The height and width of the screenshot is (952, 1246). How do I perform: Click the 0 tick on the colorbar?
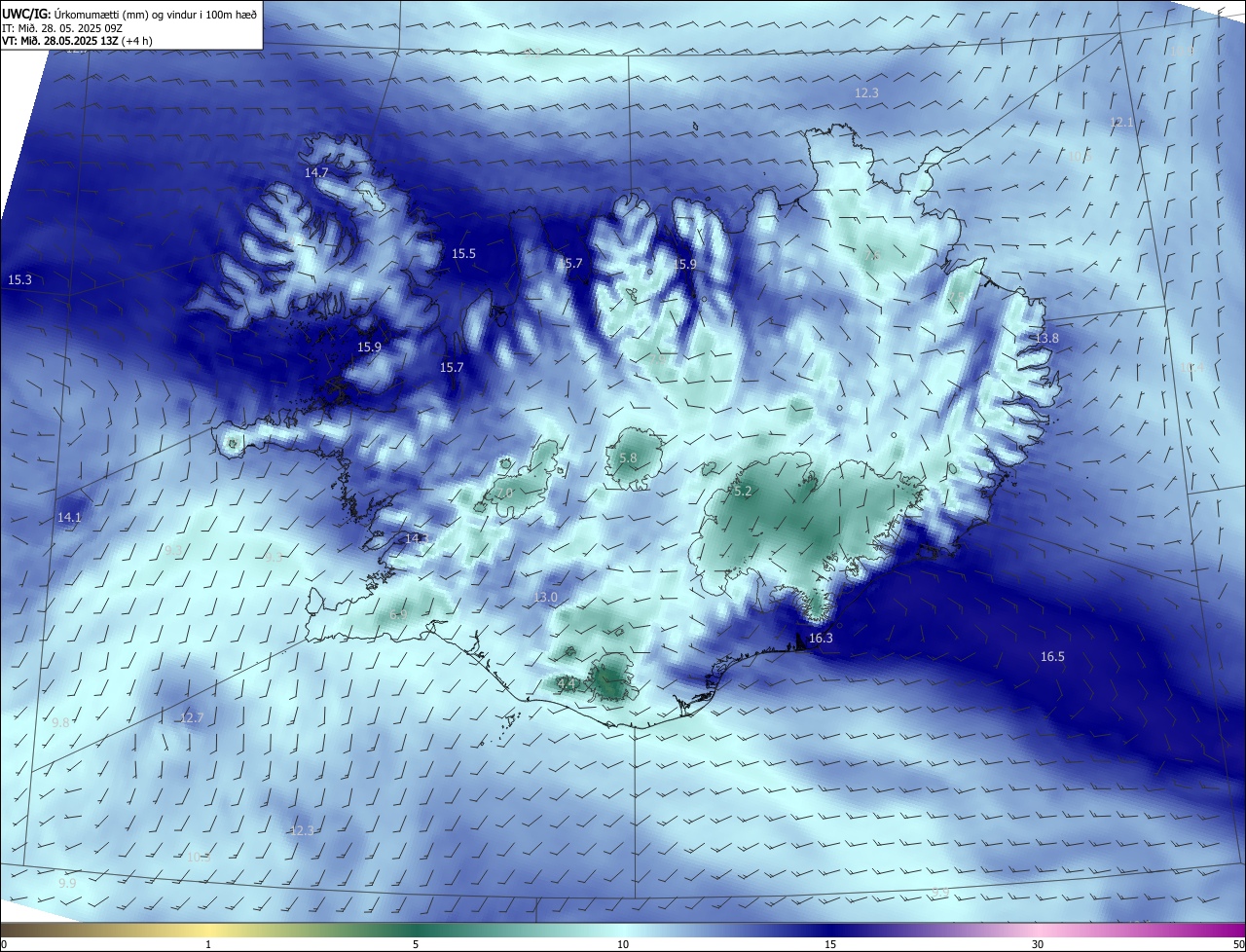pos(4,944)
